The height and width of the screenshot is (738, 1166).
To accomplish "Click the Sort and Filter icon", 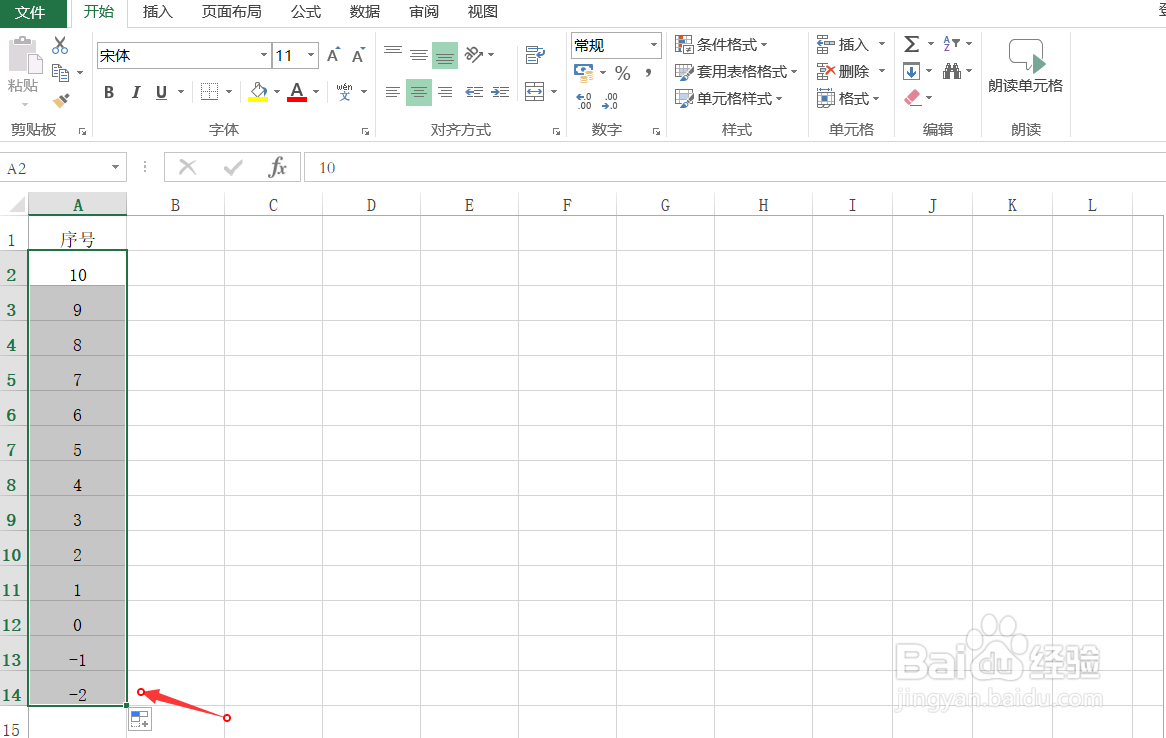I will 951,44.
